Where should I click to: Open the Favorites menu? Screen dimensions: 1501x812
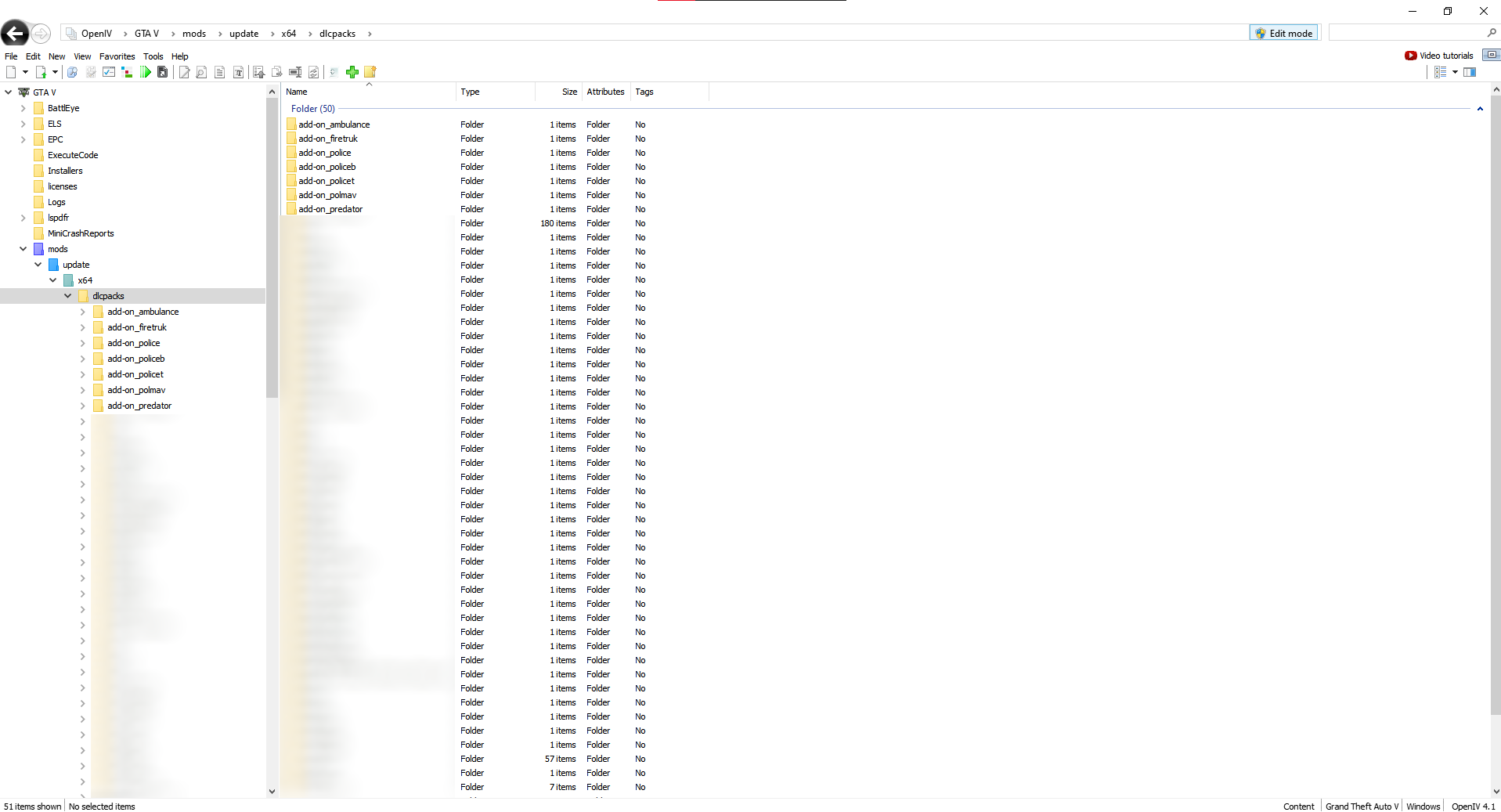click(117, 56)
